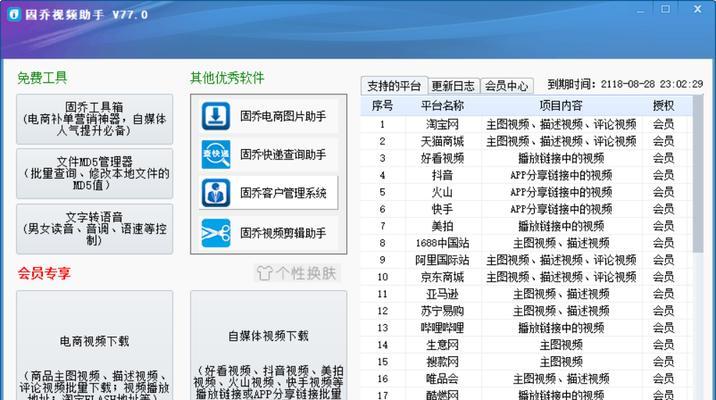The width and height of the screenshot is (716, 400).
Task: Click 平台名称 column header
Action: pyautogui.click(x=442, y=106)
